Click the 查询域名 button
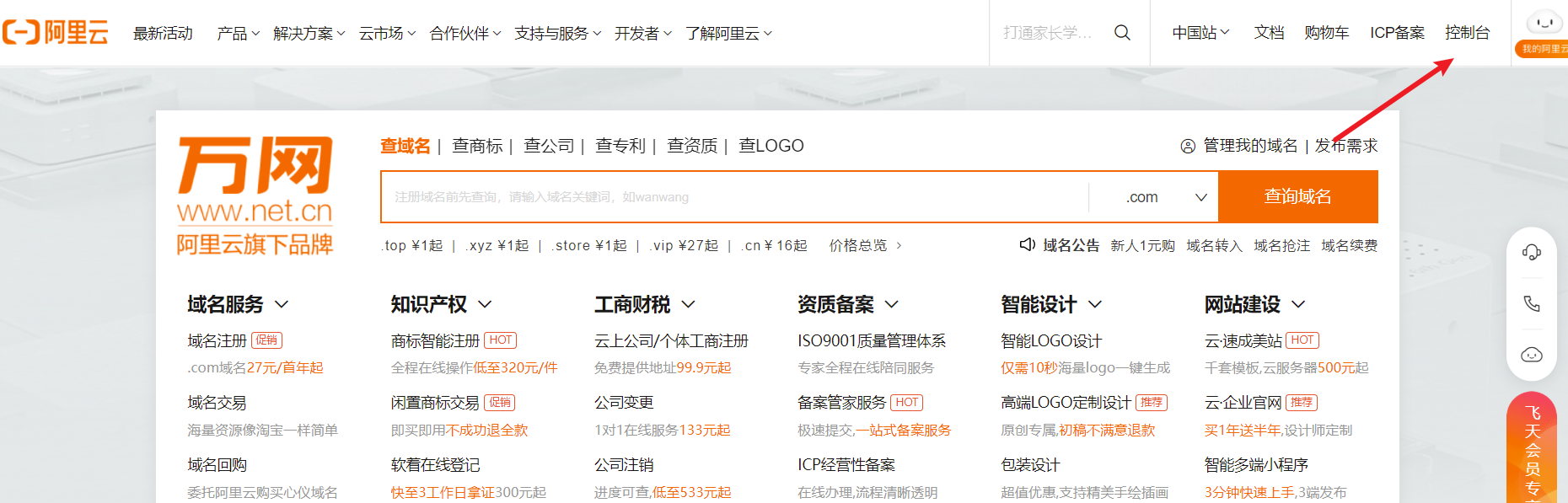Image resolution: width=1568 pixels, height=503 pixels. (1298, 197)
